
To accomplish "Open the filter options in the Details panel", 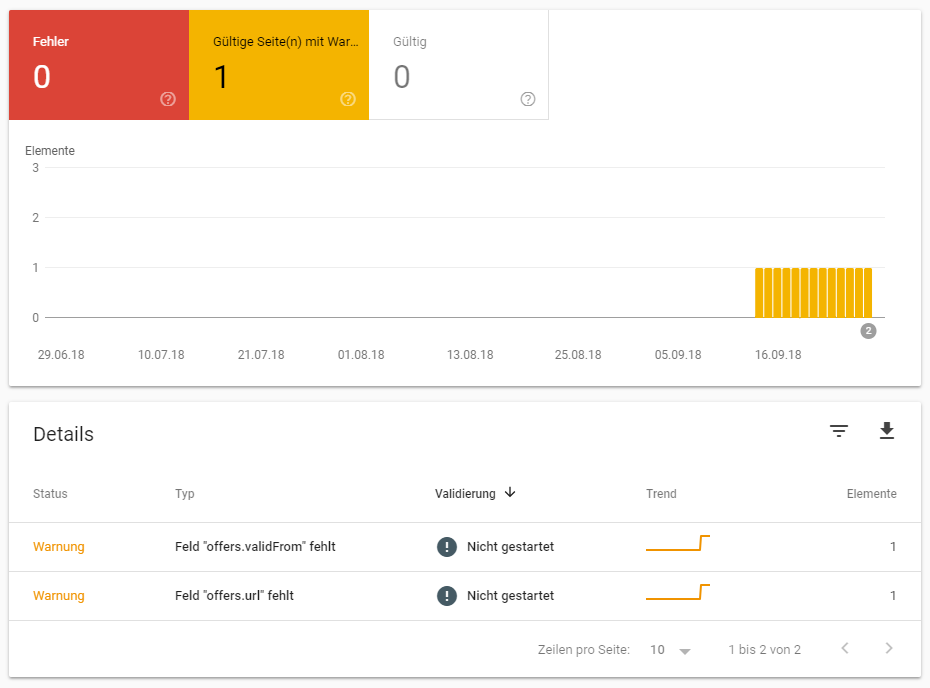I will 838,431.
